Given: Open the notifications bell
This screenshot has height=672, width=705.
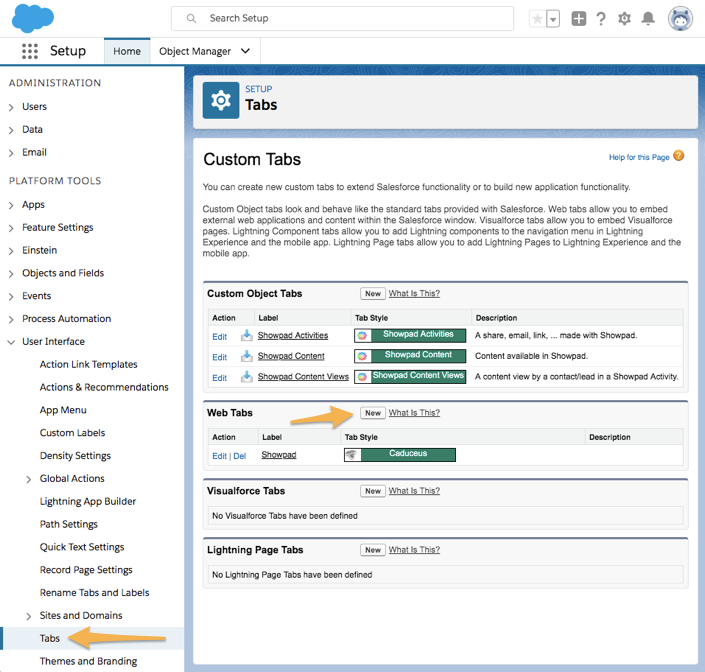Looking at the screenshot, I should click(x=648, y=18).
